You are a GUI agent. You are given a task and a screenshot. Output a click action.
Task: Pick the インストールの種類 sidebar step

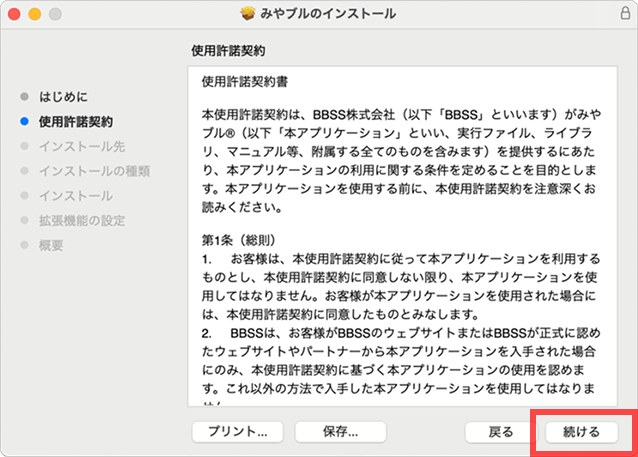coord(94,171)
